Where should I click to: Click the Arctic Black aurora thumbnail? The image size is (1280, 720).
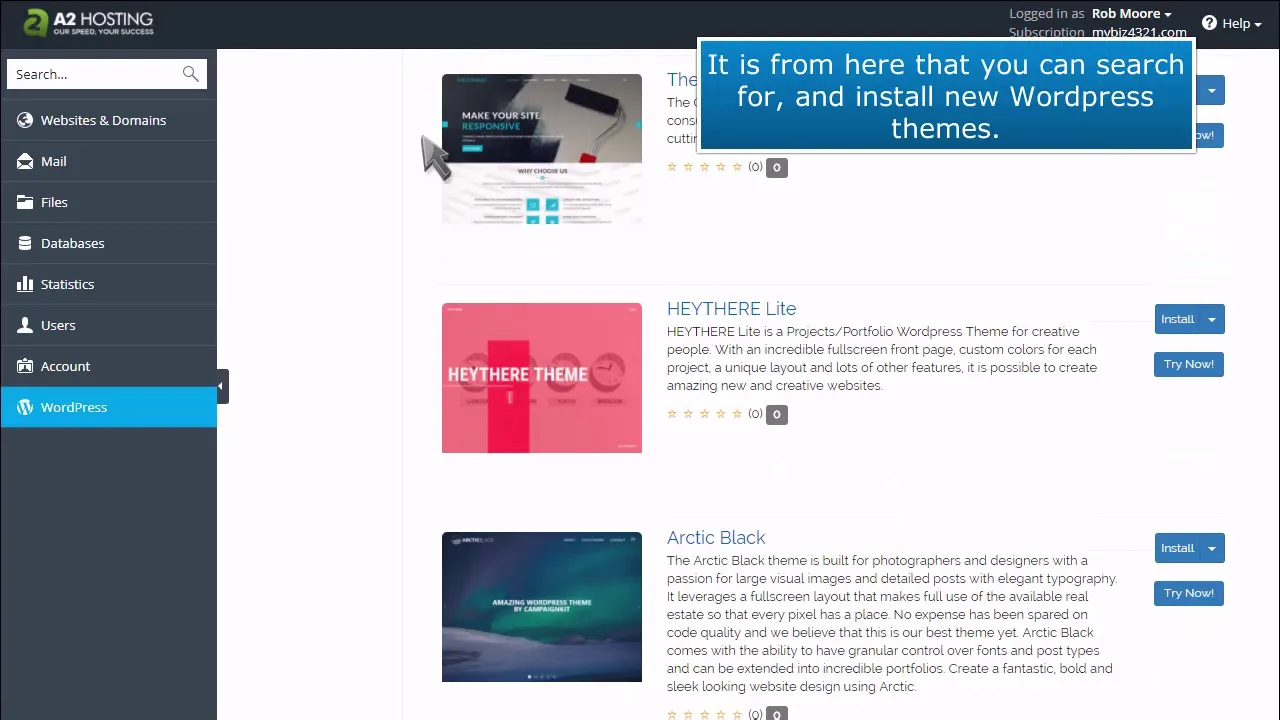[x=542, y=607]
